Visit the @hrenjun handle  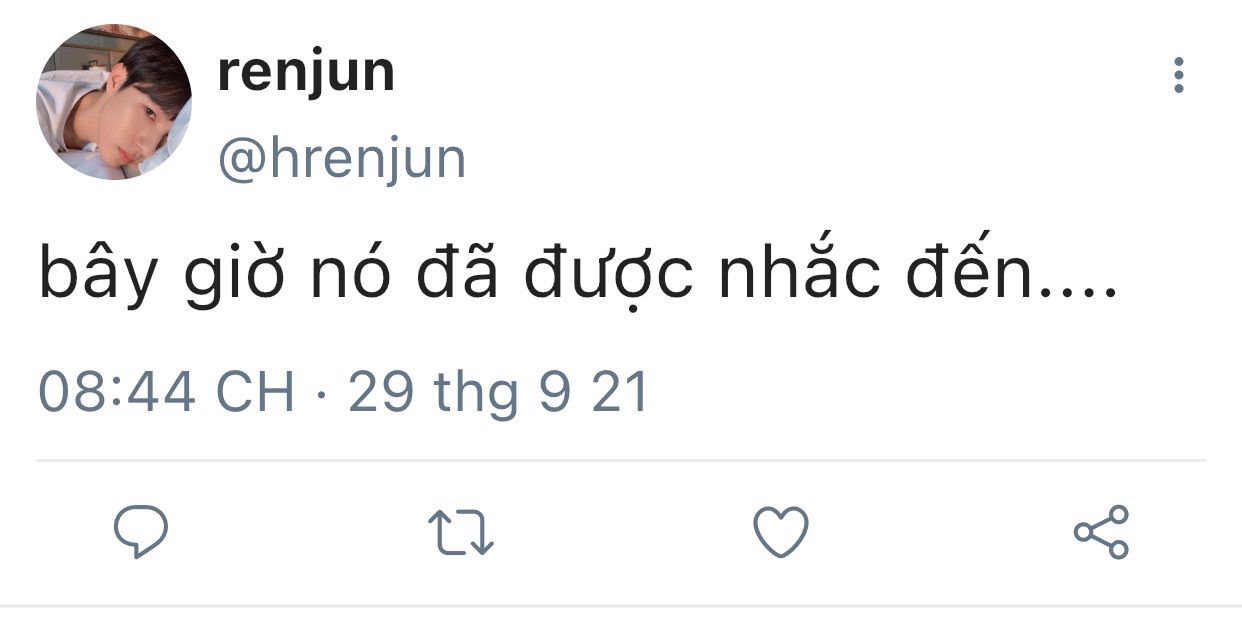[342, 159]
